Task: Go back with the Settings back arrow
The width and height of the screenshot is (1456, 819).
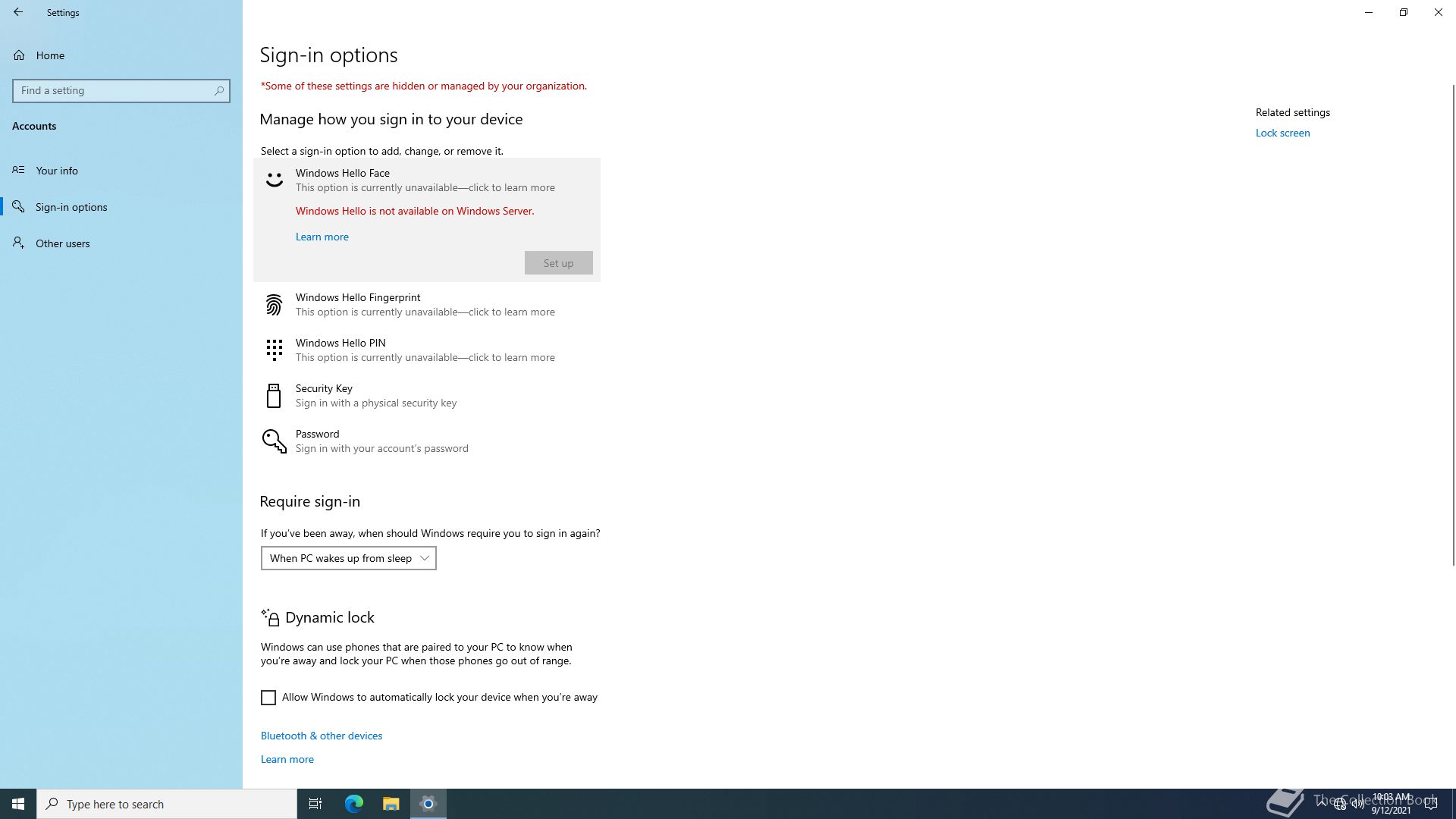Action: pyautogui.click(x=18, y=12)
